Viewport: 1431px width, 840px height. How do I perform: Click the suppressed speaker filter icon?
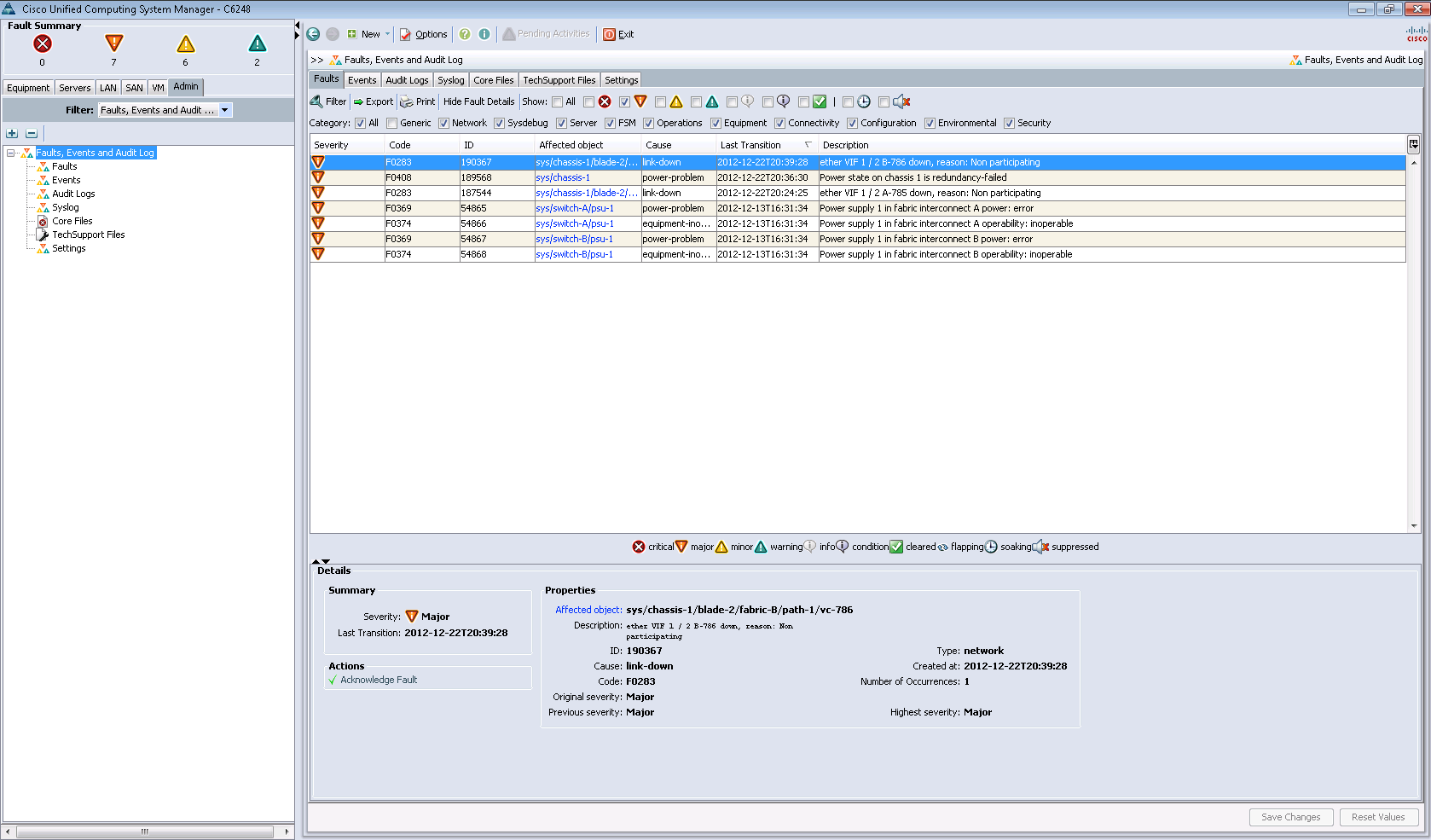901,101
